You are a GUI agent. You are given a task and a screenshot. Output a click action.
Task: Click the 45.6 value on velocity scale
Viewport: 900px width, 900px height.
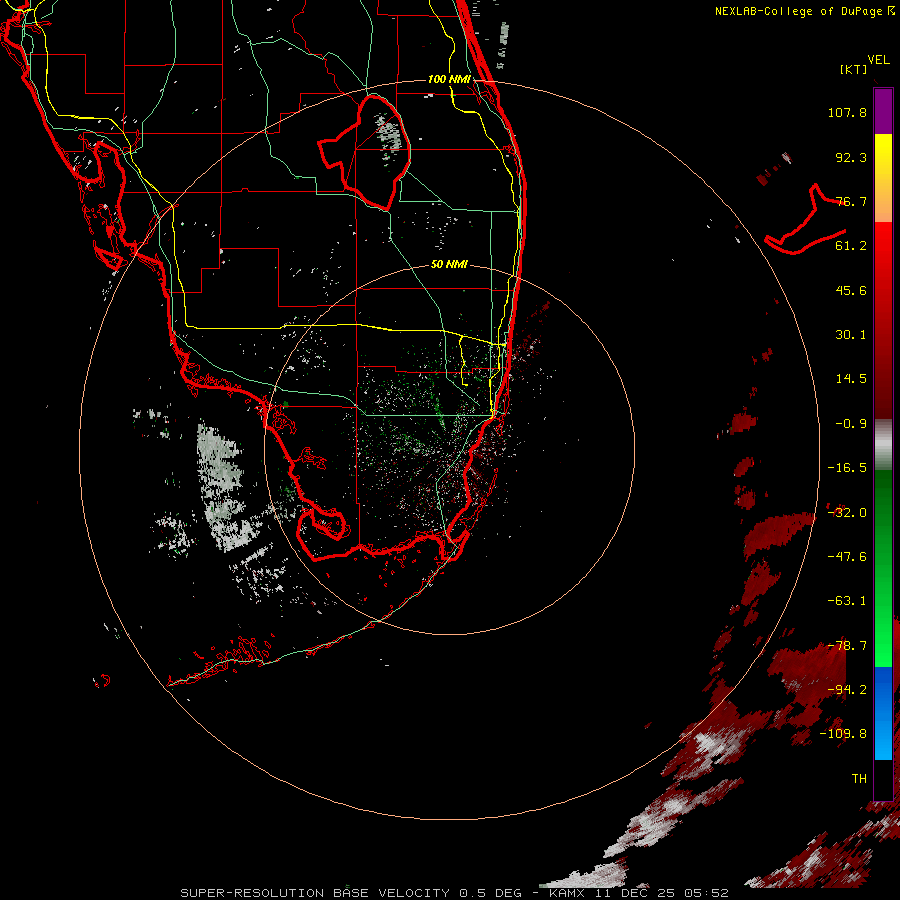coord(851,290)
